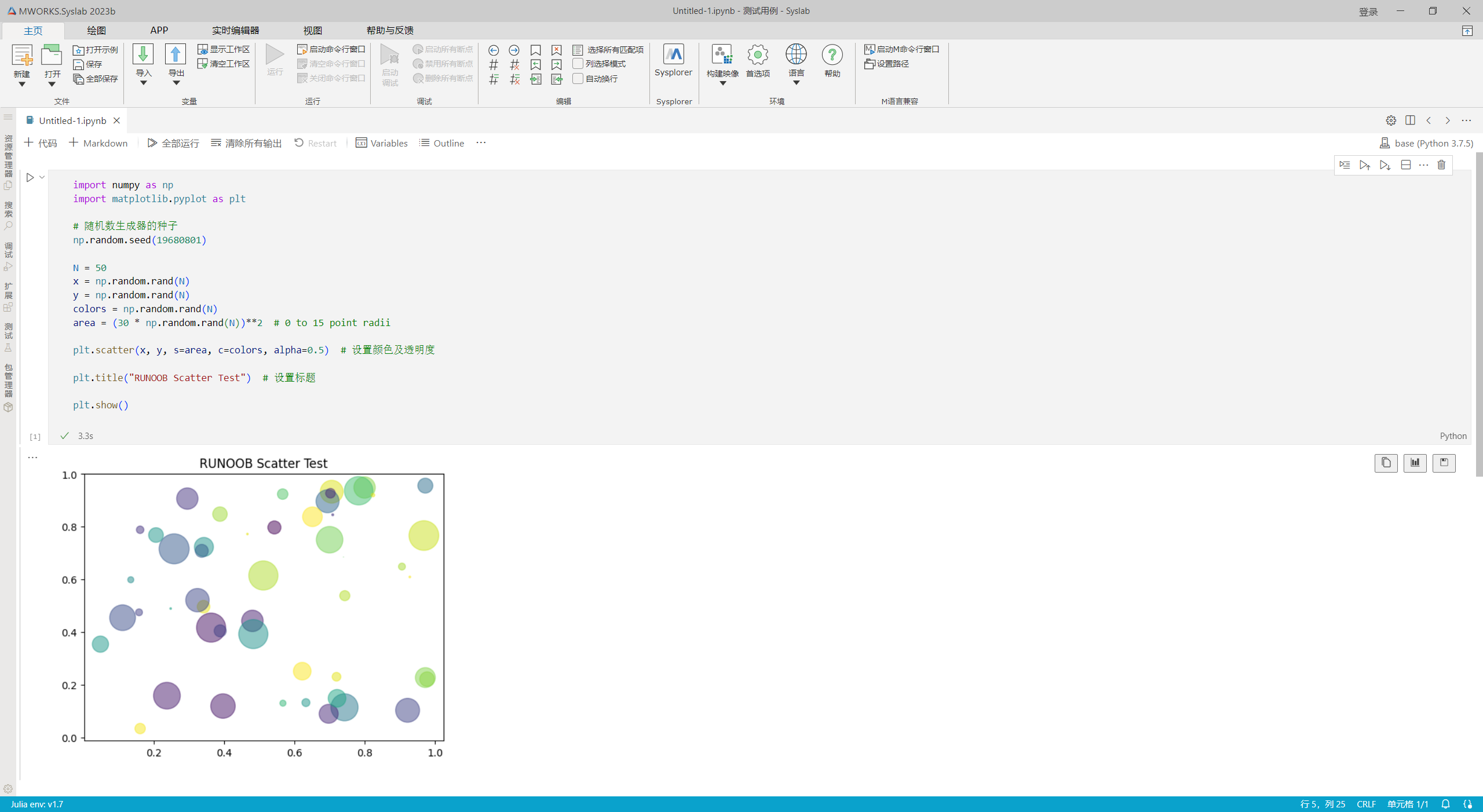Switch to the 绘图 ribbon tab
Image resolution: width=1483 pixels, height=812 pixels.
click(96, 30)
